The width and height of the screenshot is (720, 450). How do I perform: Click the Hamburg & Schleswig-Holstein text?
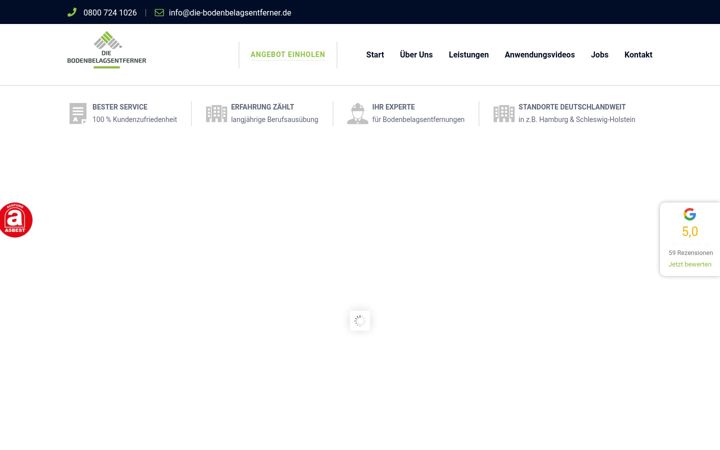tap(587, 119)
